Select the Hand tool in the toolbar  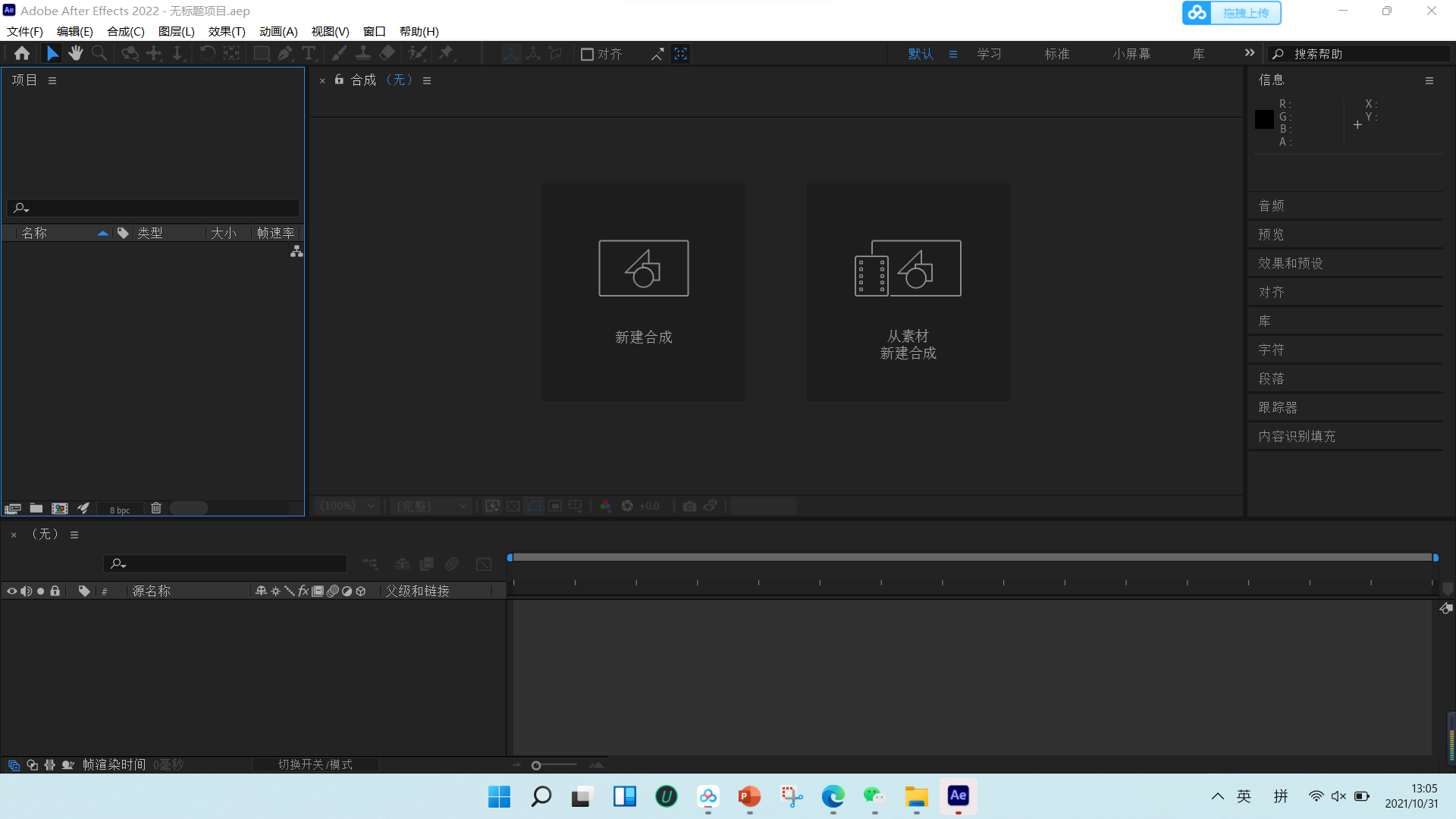click(x=75, y=53)
